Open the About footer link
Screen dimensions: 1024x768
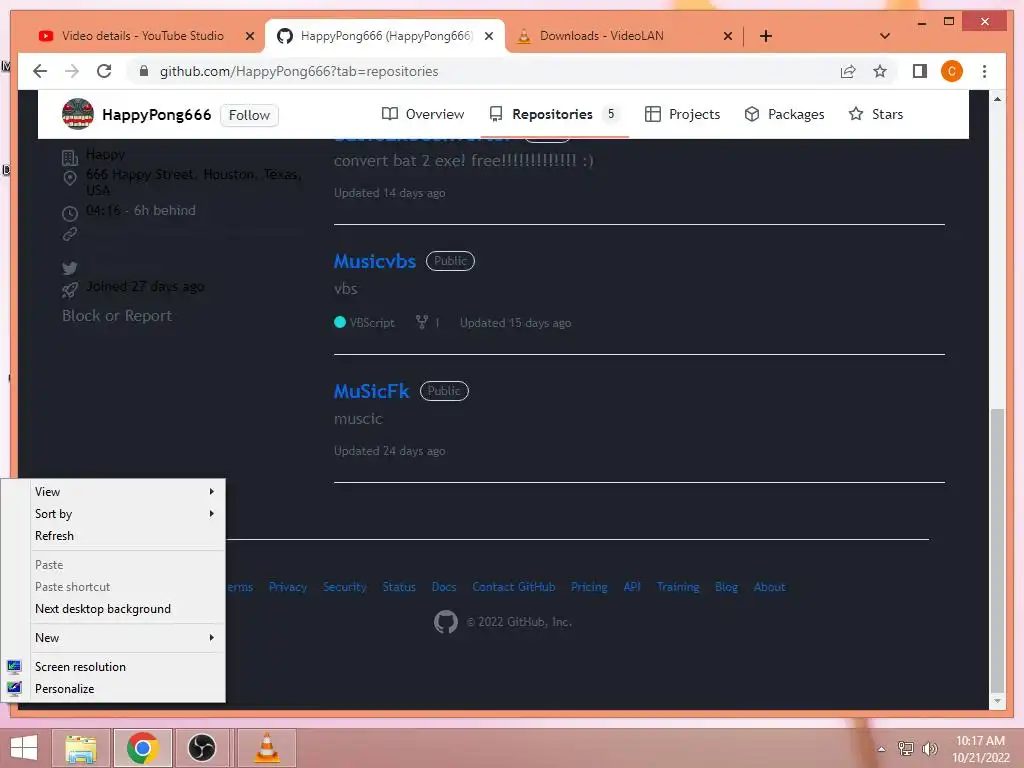(x=769, y=587)
